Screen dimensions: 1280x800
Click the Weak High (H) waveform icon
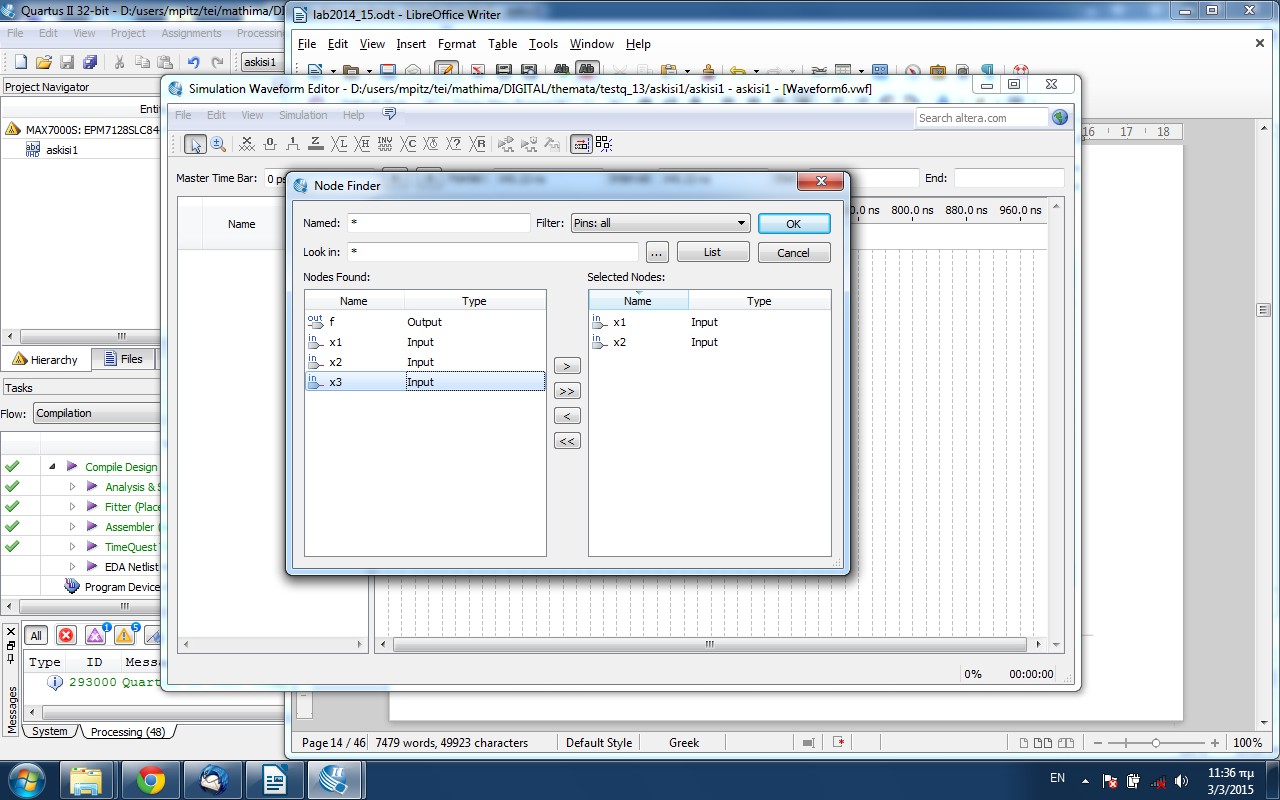point(362,144)
